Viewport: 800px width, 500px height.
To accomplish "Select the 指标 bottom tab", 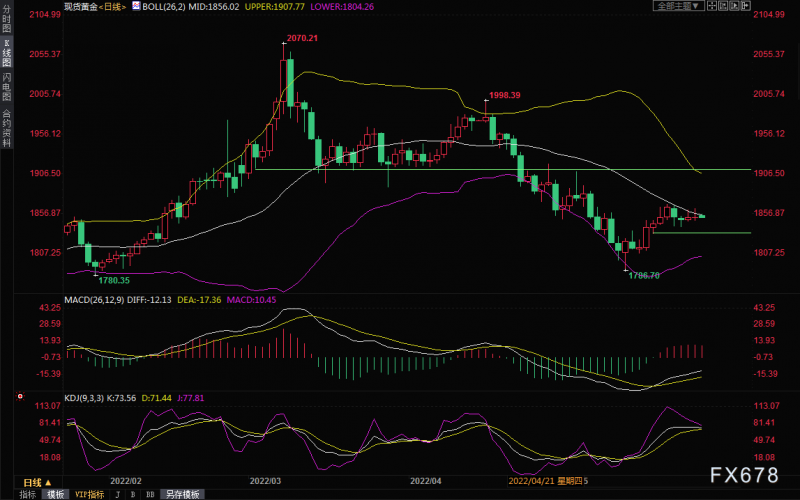I will pyautogui.click(x=28, y=494).
